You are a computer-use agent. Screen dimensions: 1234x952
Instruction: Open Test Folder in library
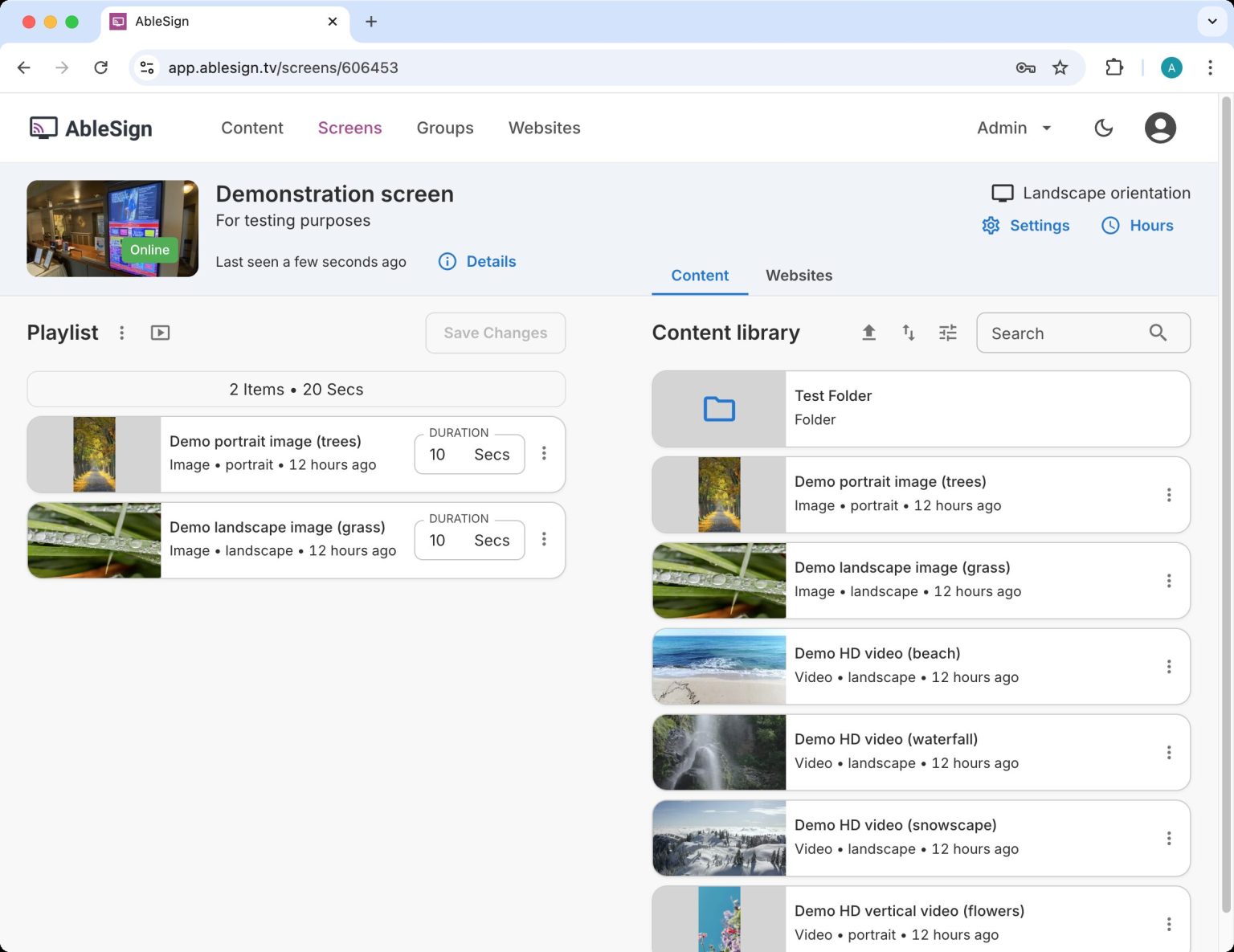(921, 409)
